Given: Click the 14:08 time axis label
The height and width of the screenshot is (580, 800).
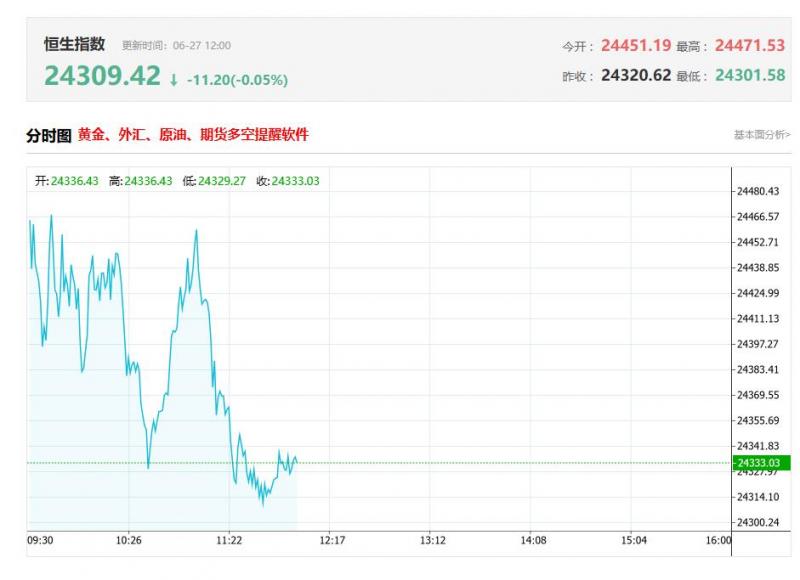Looking at the screenshot, I should pos(533,540).
